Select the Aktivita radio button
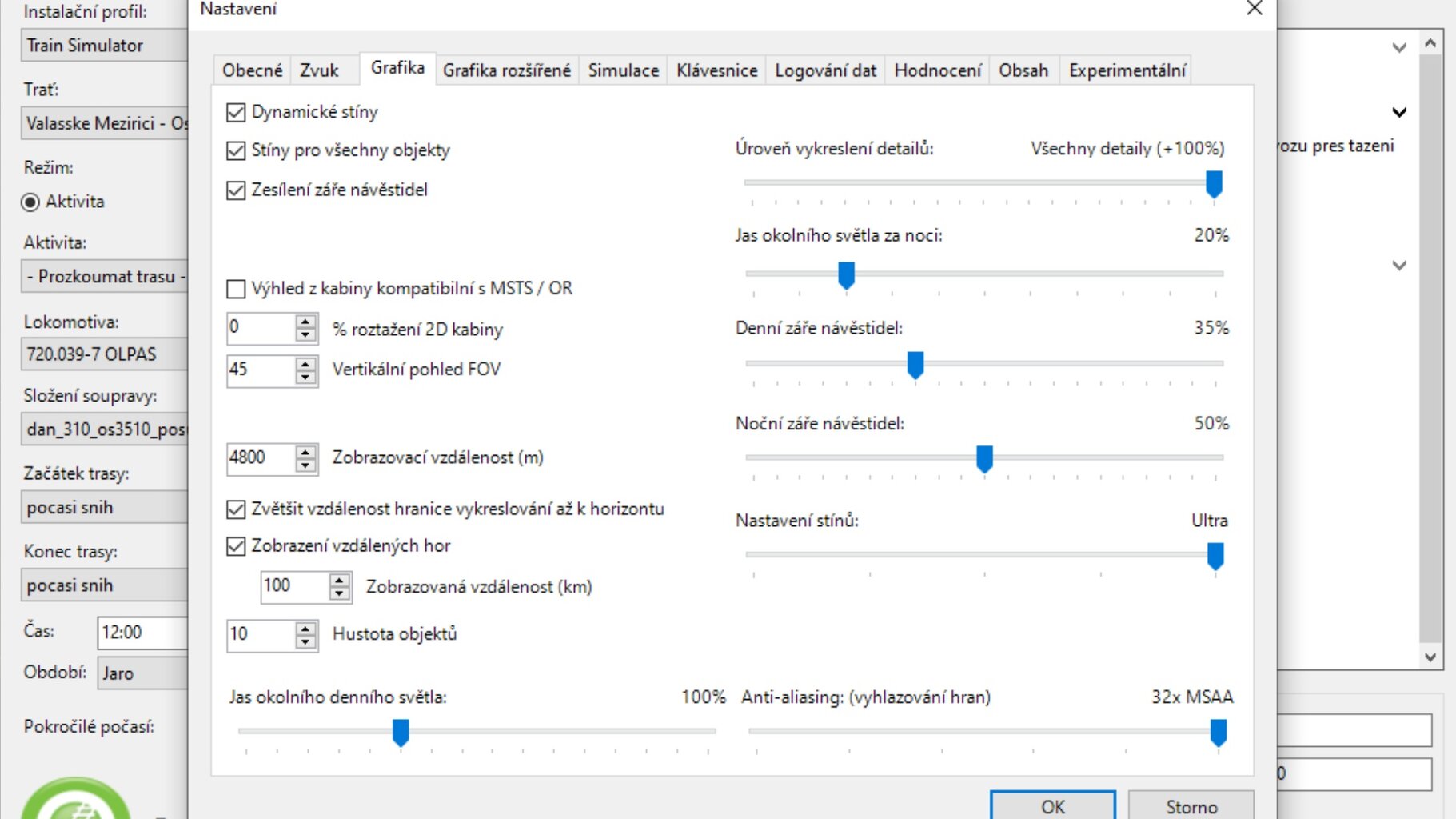The image size is (1456, 819). [x=30, y=202]
